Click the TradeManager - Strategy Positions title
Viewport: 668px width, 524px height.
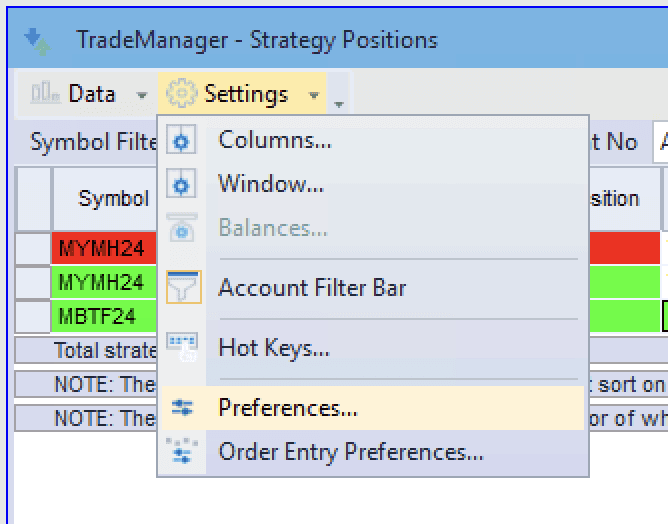(x=257, y=40)
